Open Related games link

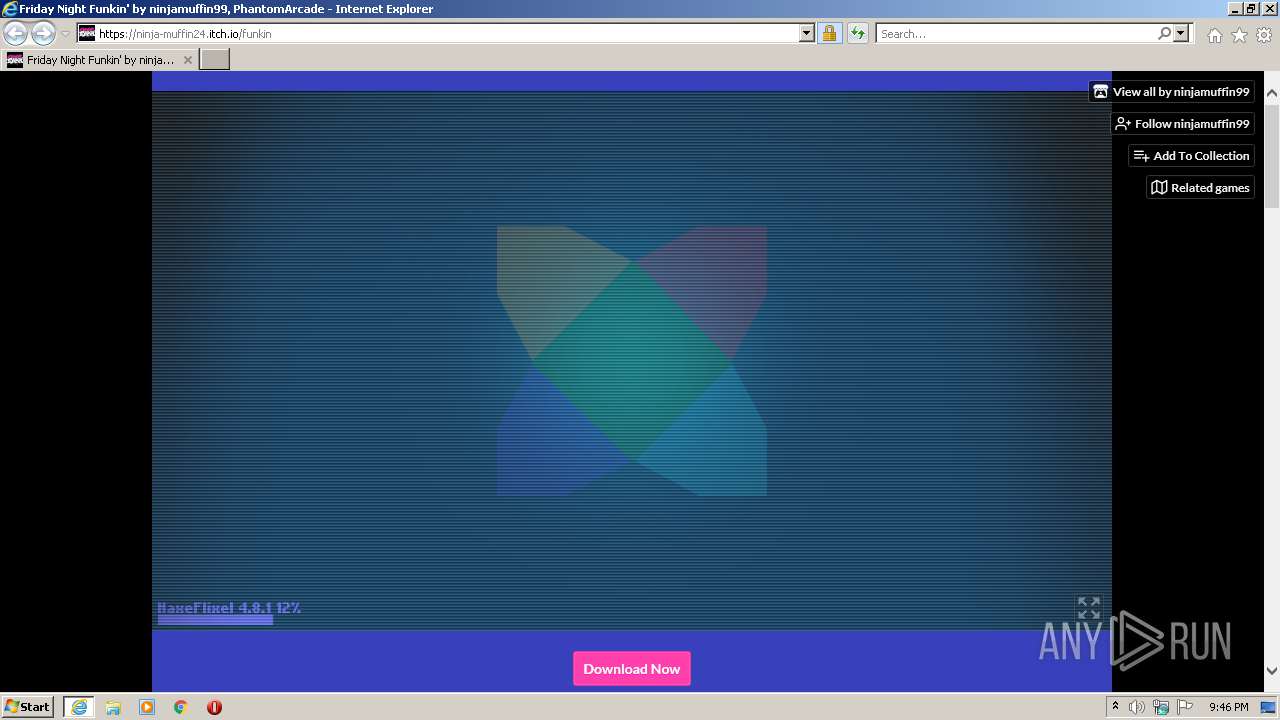coord(1200,188)
